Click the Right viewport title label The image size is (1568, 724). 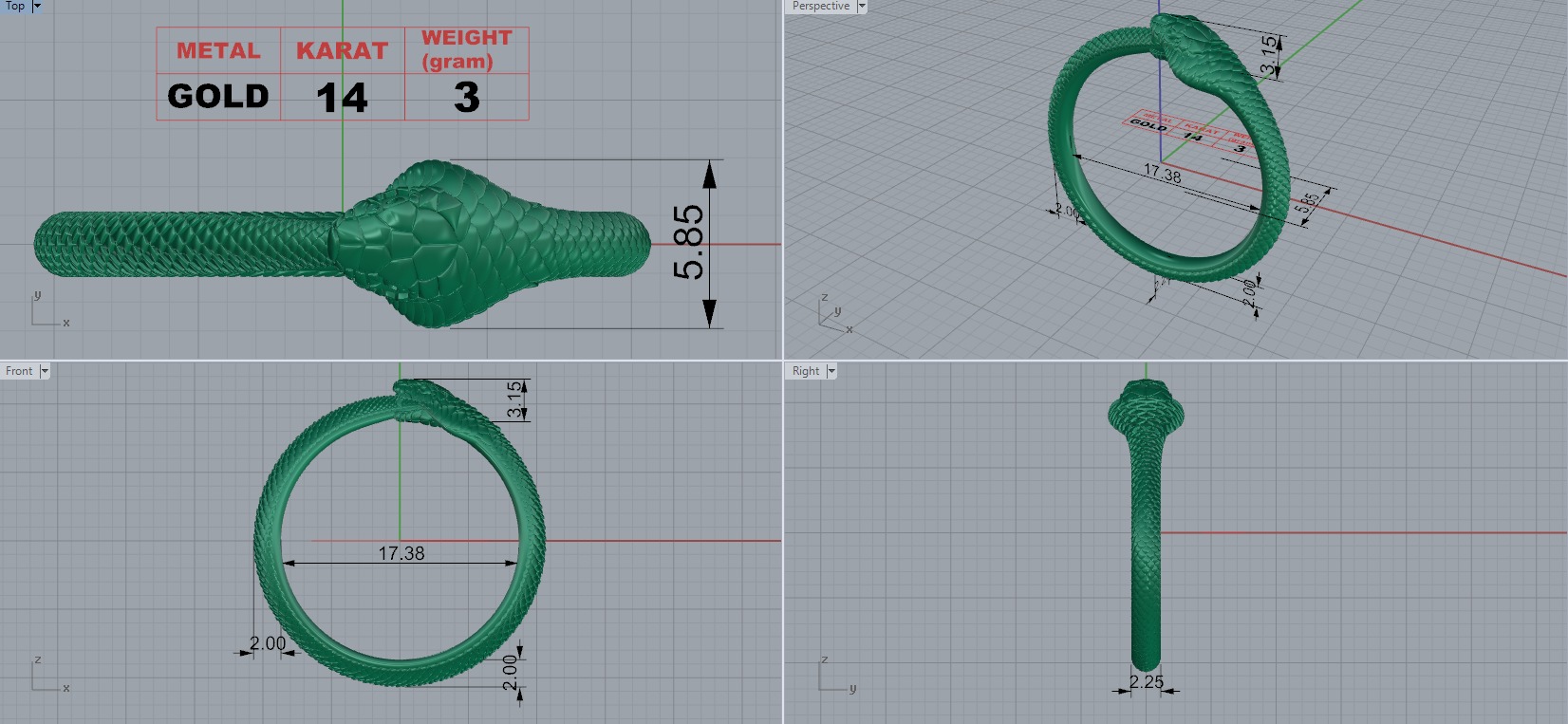(806, 371)
